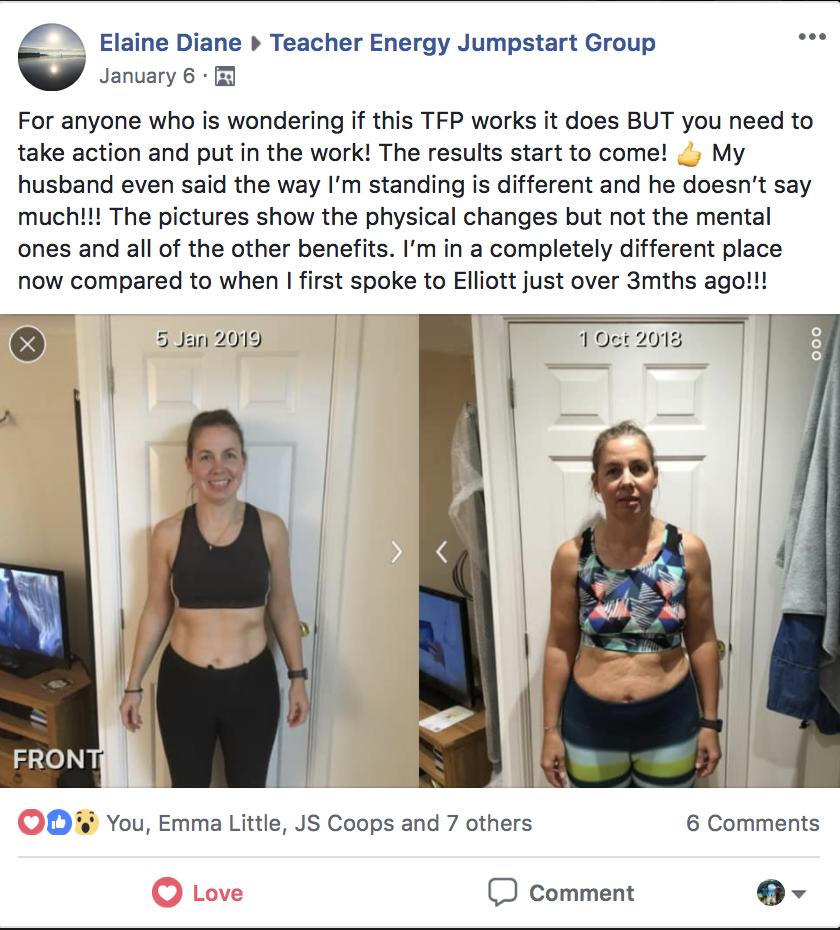Viewport: 840px width, 930px height.
Task: Expand the comment-as profile dropdown arrow
Action: tap(799, 893)
